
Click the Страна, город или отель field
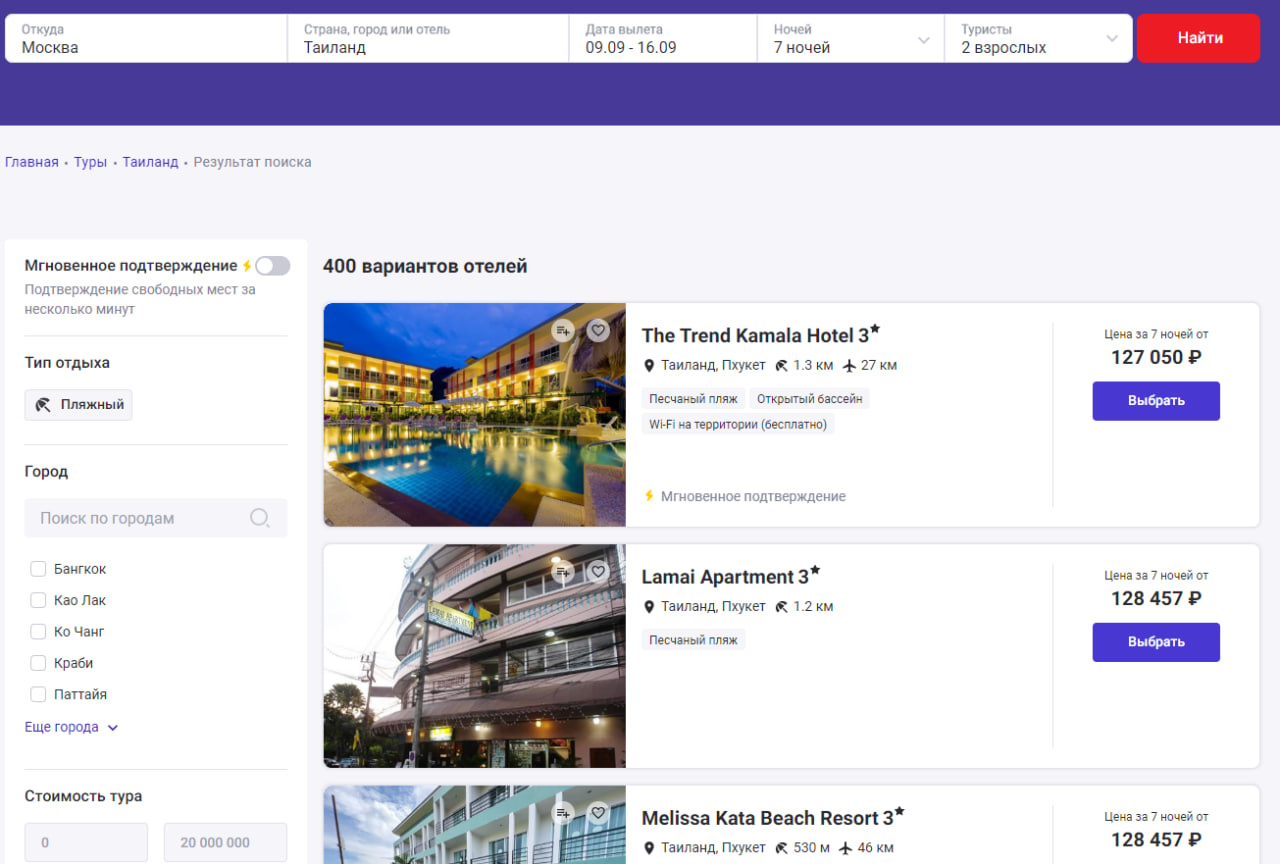(428, 38)
